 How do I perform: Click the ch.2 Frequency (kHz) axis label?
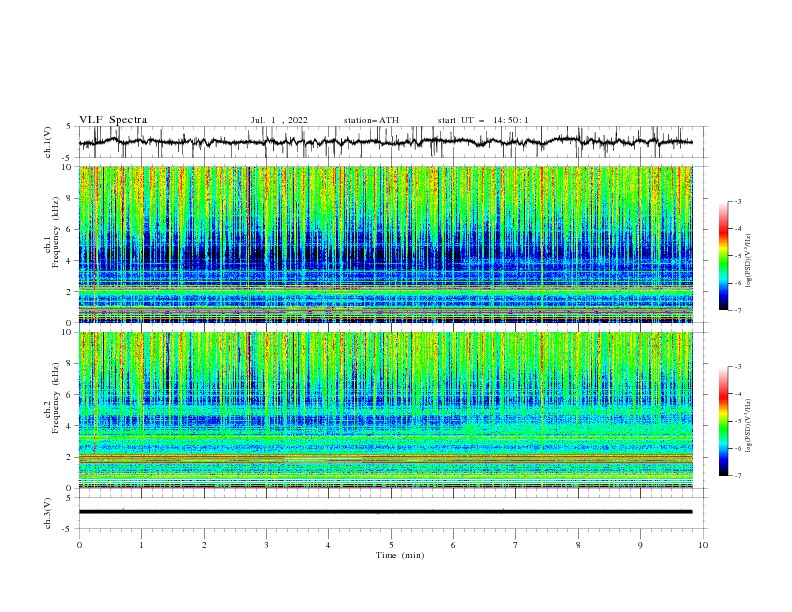tap(52, 398)
